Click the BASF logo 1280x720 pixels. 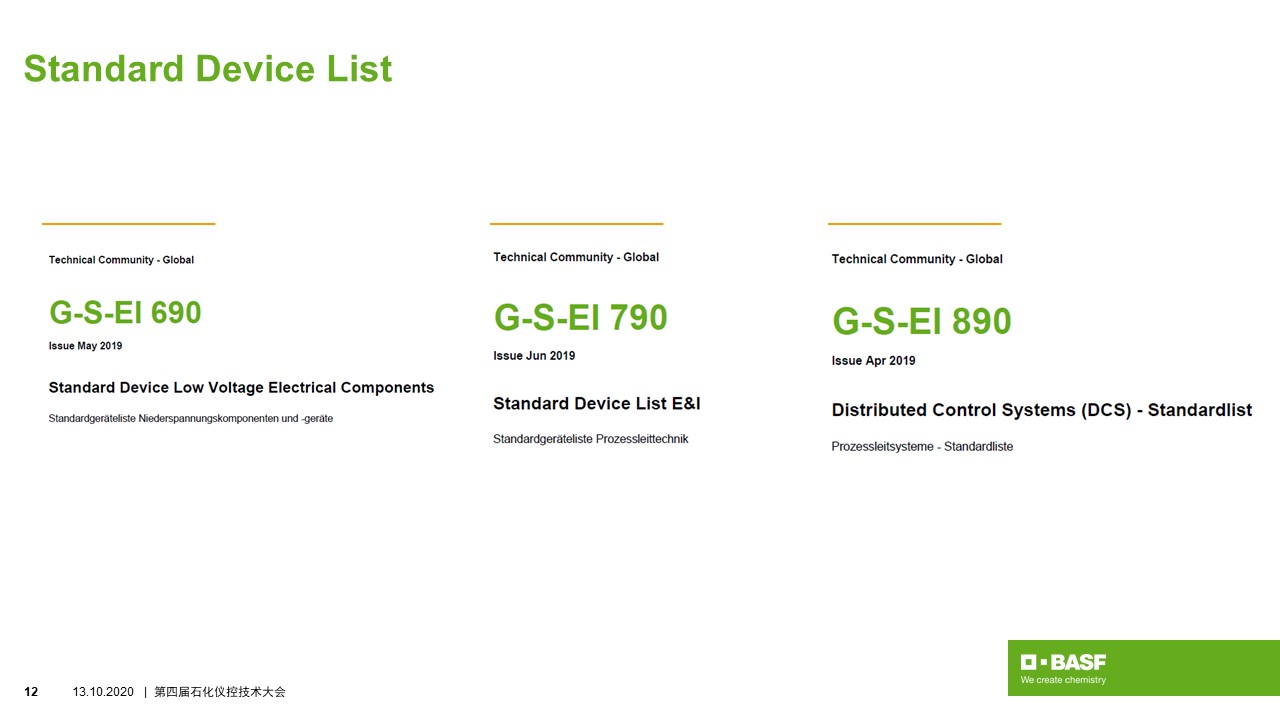(1063, 662)
